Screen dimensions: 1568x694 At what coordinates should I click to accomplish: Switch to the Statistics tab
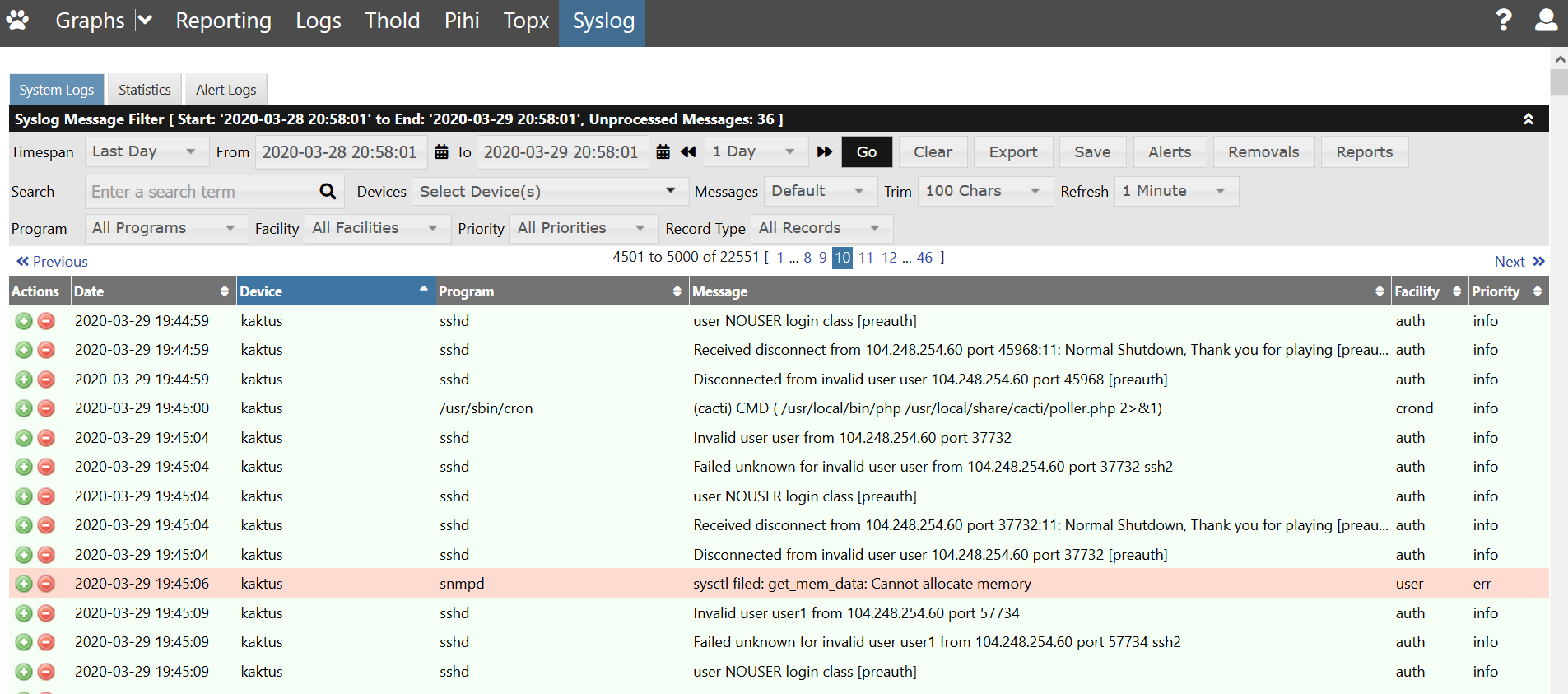[x=144, y=90]
